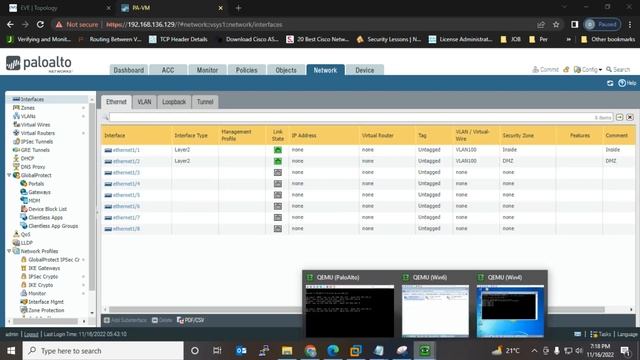Open the Tasks item in the footer

point(600,334)
